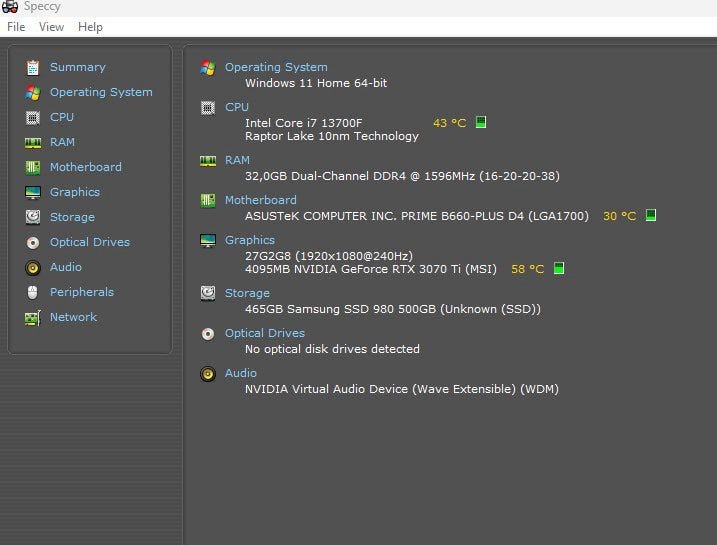Open the File menu
This screenshot has width=717, height=545.
pos(16,27)
